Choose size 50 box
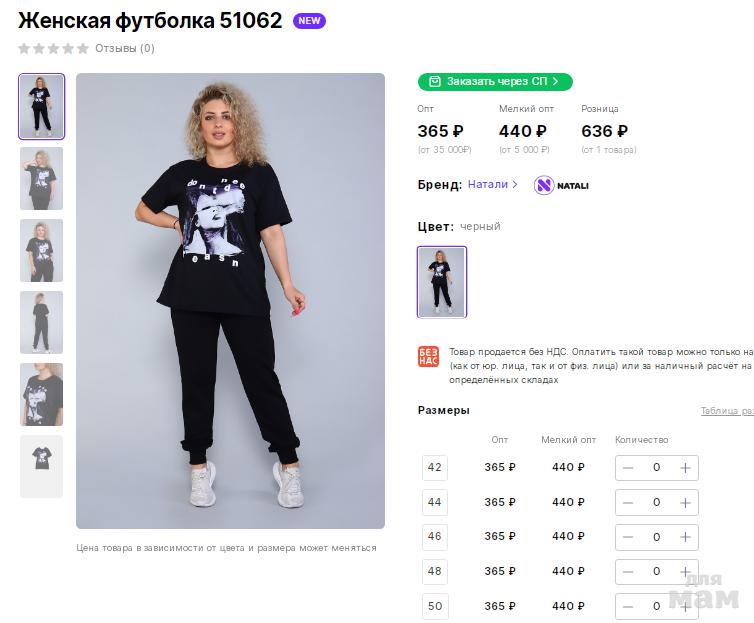The width and height of the screenshot is (754, 623). click(x=434, y=606)
